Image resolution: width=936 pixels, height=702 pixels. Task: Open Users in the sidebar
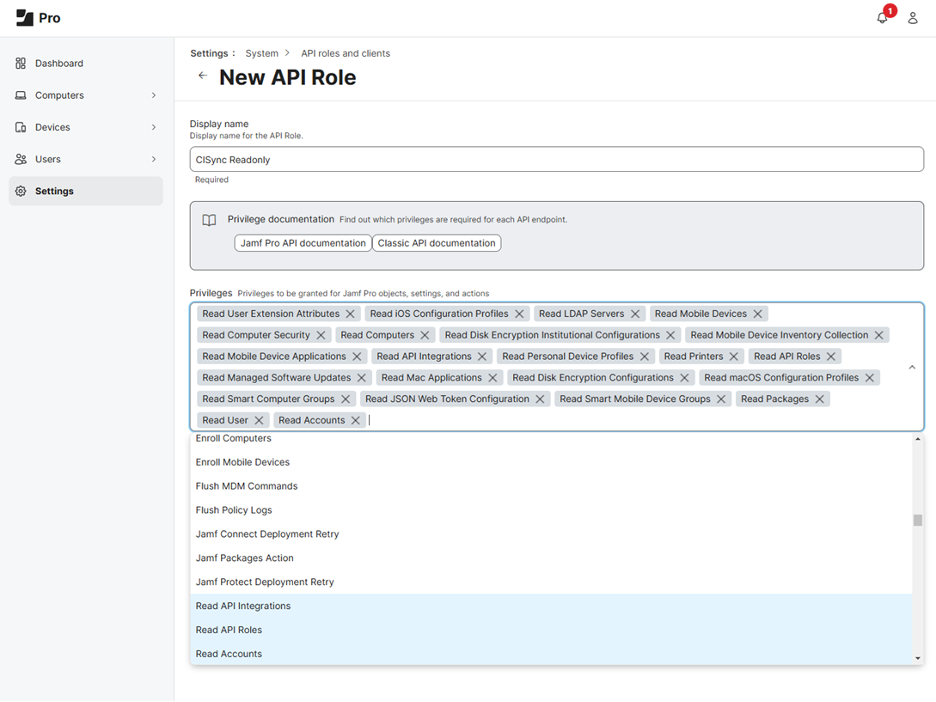coord(86,159)
